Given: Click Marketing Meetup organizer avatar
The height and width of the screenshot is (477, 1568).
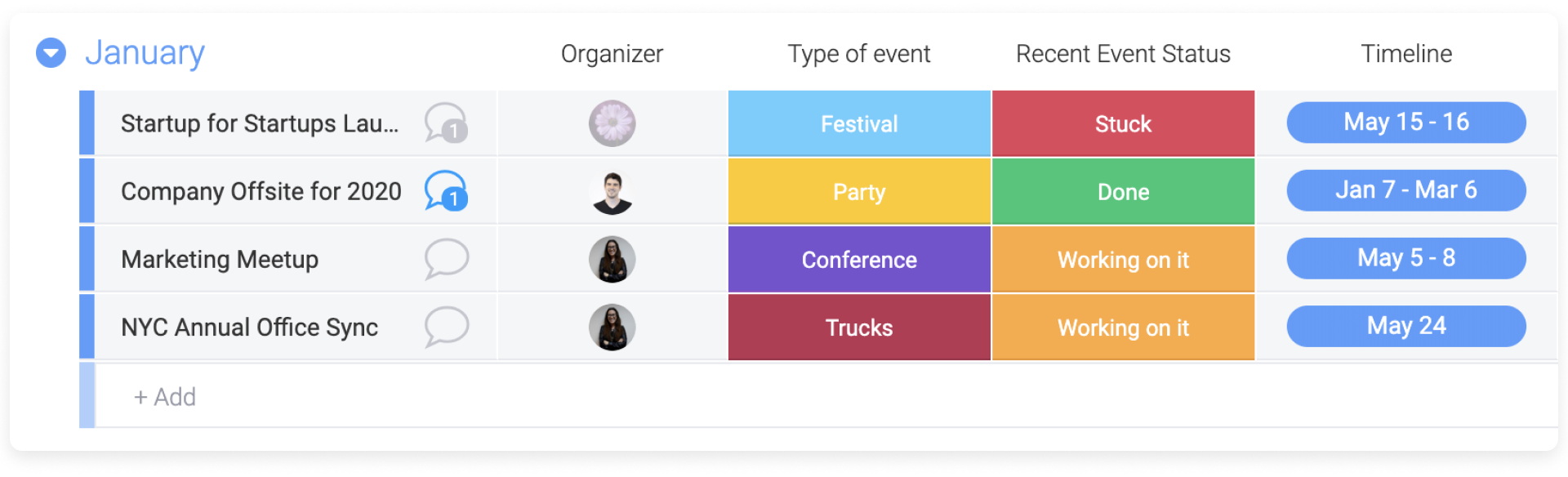Looking at the screenshot, I should pos(612,260).
